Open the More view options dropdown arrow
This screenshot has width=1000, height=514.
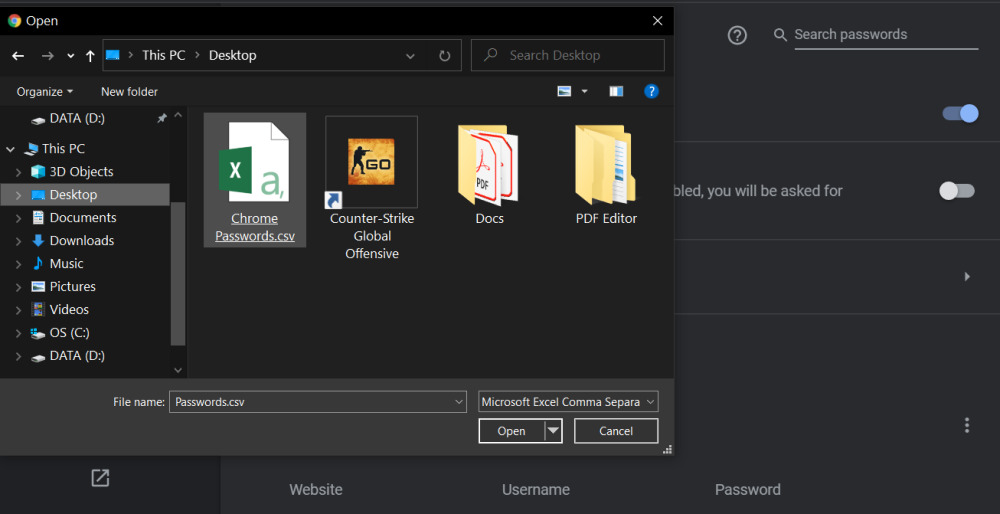coord(584,92)
